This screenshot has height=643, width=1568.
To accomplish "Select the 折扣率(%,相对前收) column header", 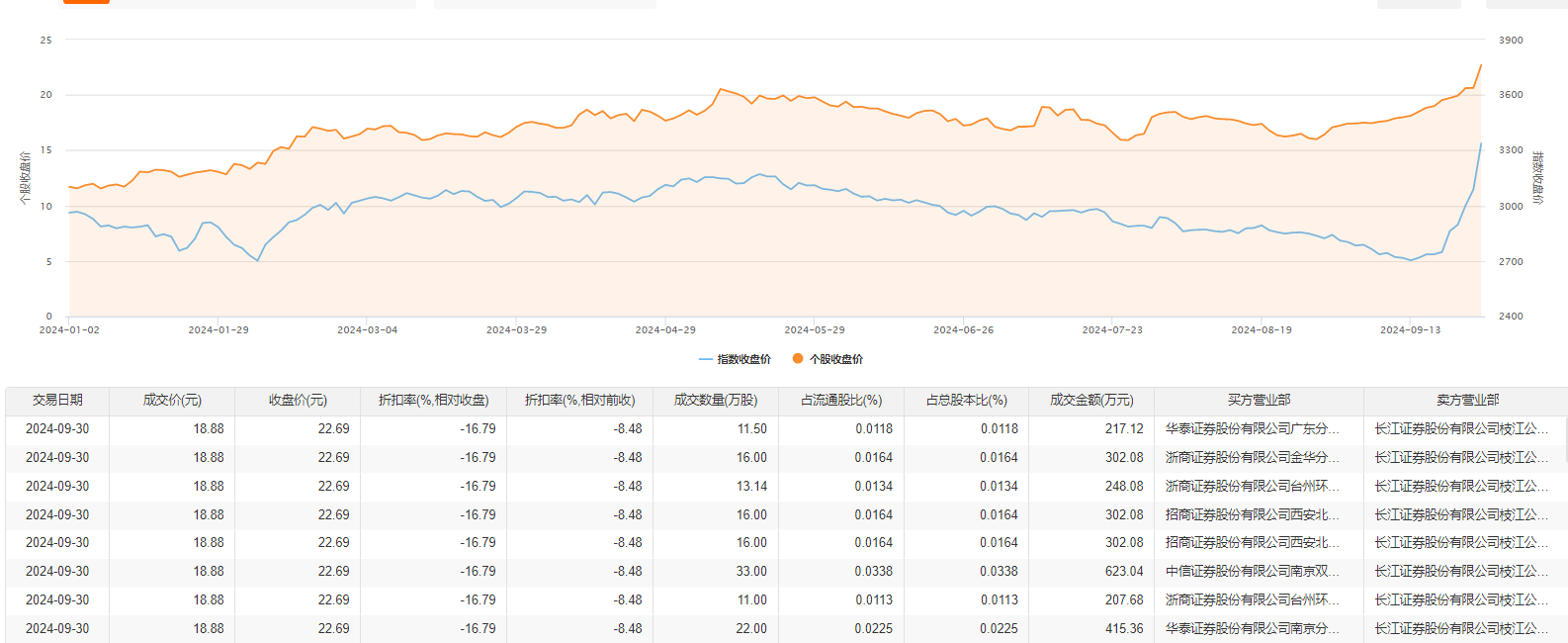I will (x=579, y=400).
